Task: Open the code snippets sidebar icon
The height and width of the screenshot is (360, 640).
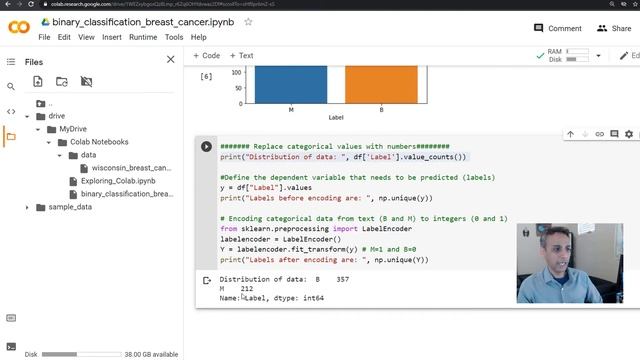Action: click(x=11, y=111)
